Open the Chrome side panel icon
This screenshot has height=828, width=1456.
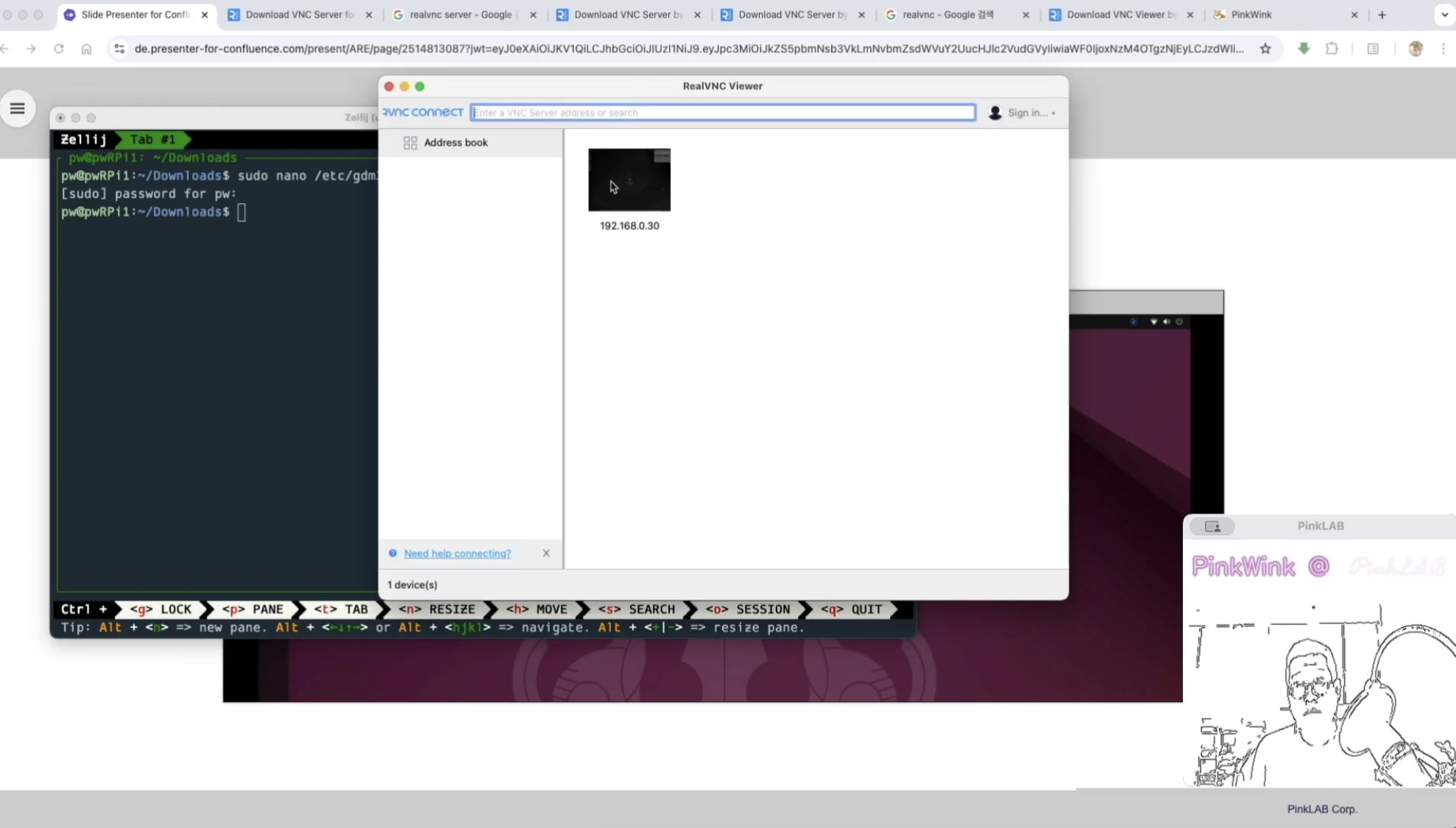tap(1373, 49)
